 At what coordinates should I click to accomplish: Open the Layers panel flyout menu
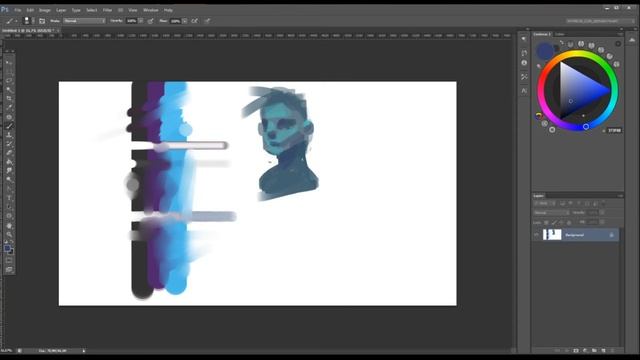pos(620,196)
